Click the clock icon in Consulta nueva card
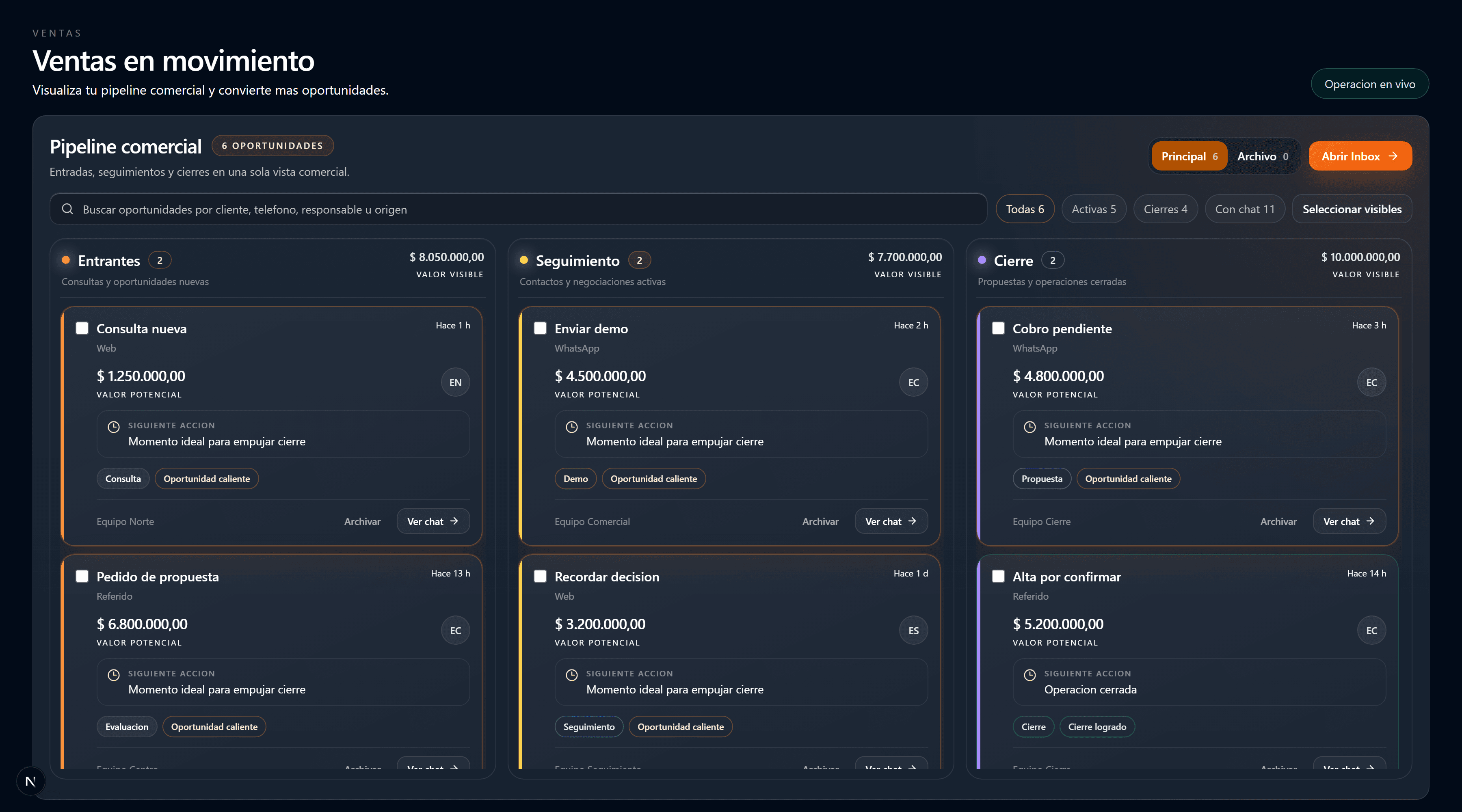The height and width of the screenshot is (812, 1462). point(114,427)
